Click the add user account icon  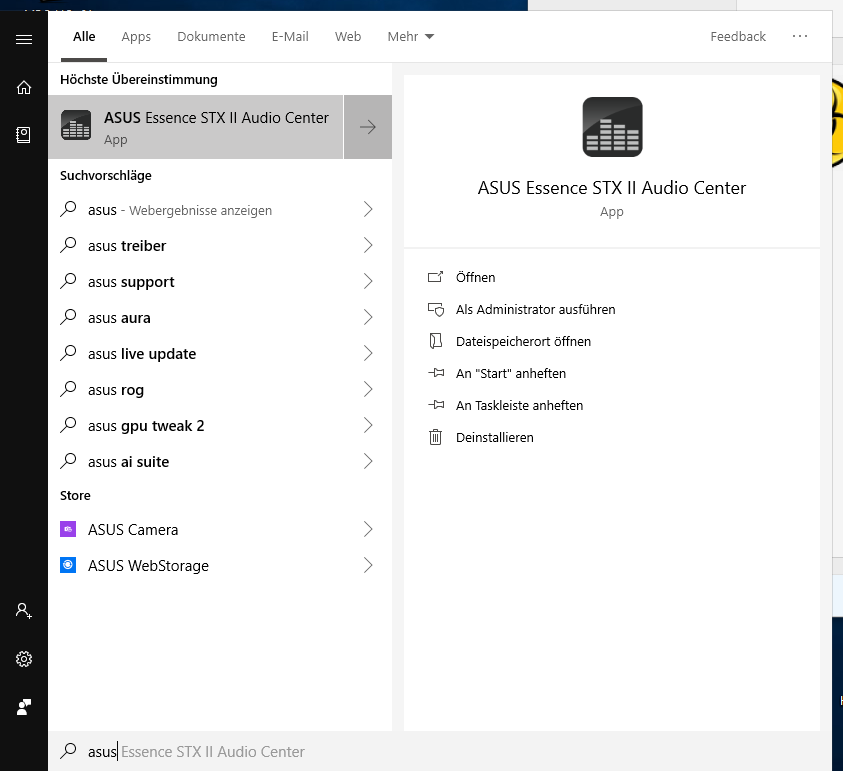[24, 611]
